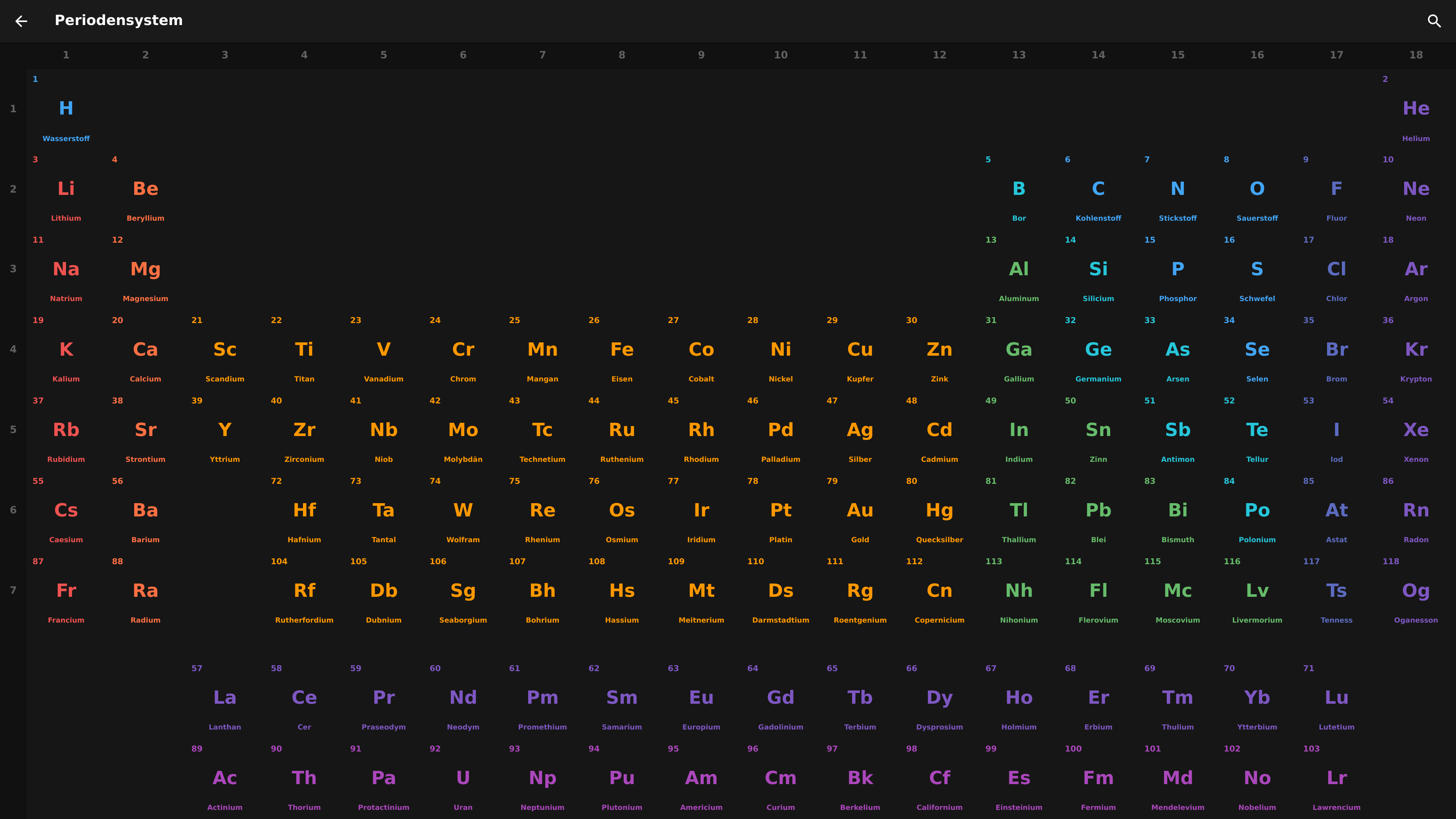
Task: Tap the Silicium (Si) tile
Action: tap(1098, 269)
